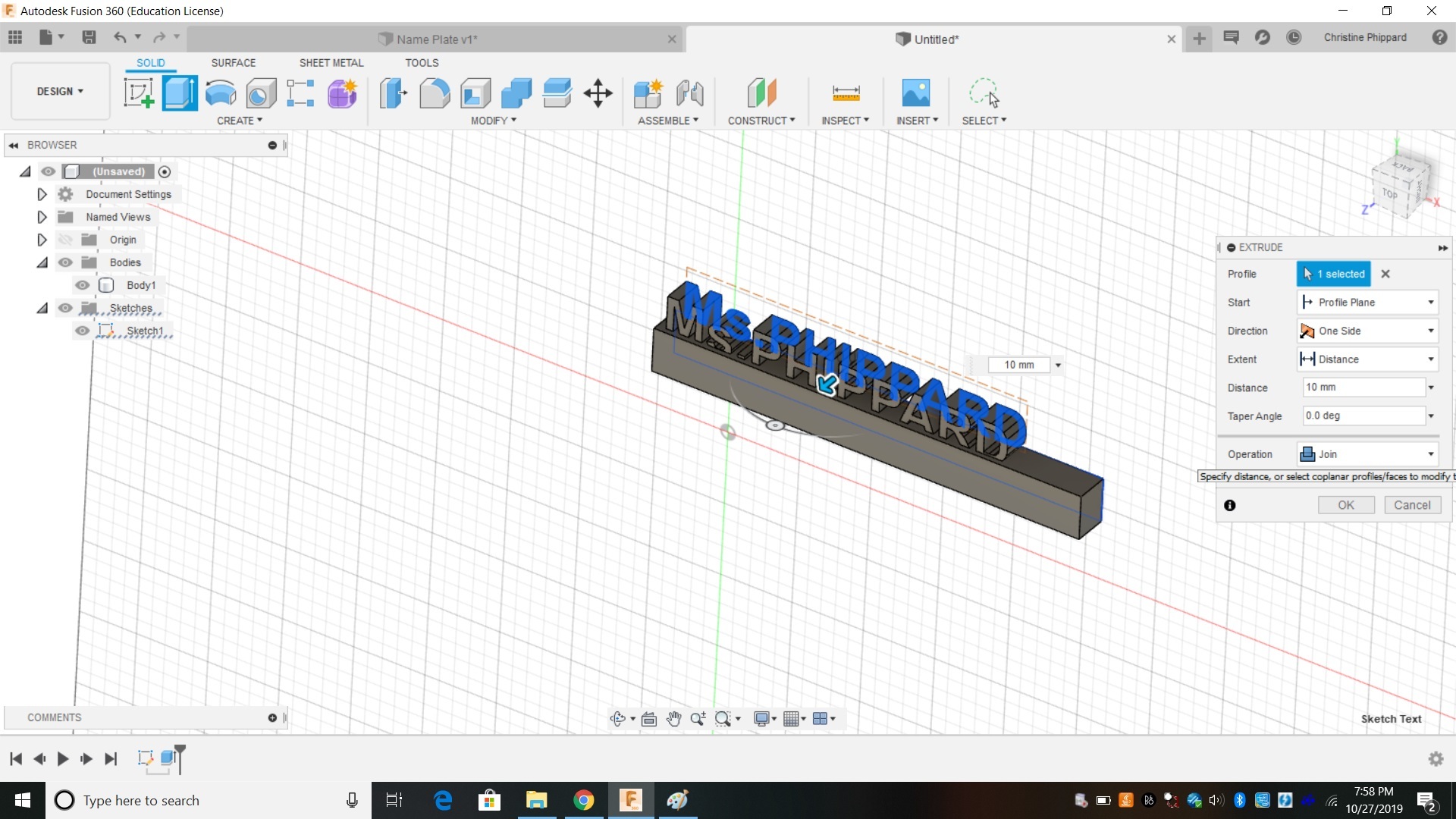1456x819 pixels.
Task: Select the Fillet tool in Modify
Action: pyautogui.click(x=435, y=93)
